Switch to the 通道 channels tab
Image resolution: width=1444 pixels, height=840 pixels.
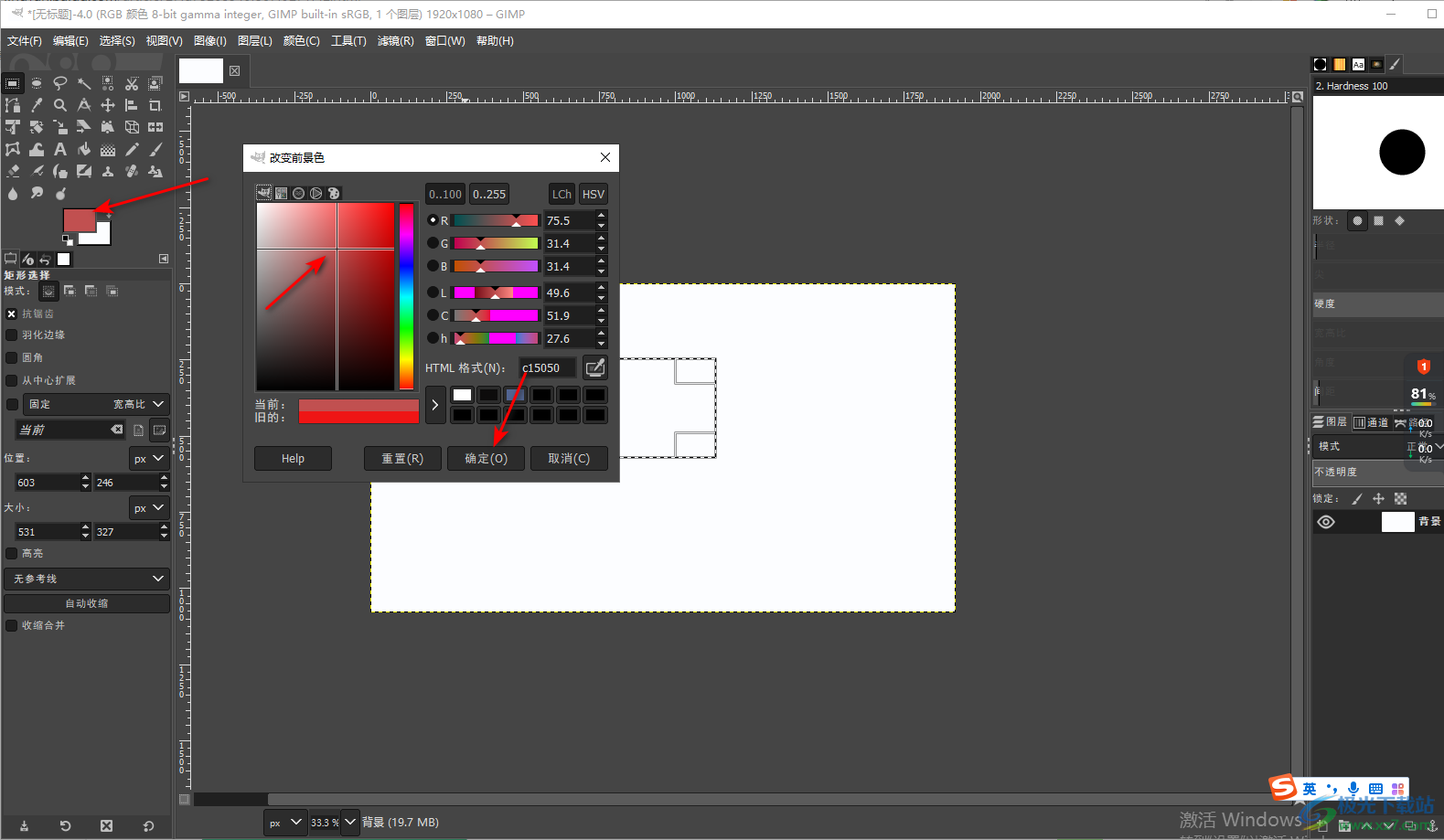tap(1371, 422)
